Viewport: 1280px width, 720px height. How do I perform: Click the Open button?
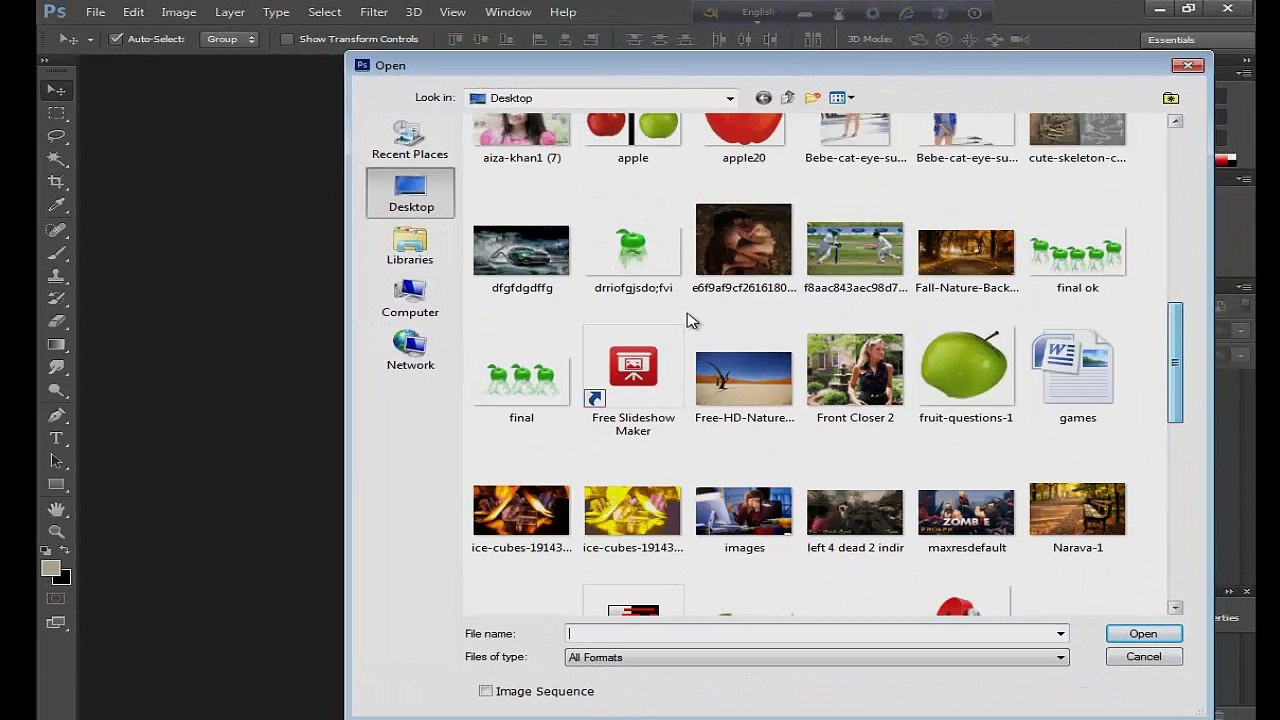(1143, 634)
